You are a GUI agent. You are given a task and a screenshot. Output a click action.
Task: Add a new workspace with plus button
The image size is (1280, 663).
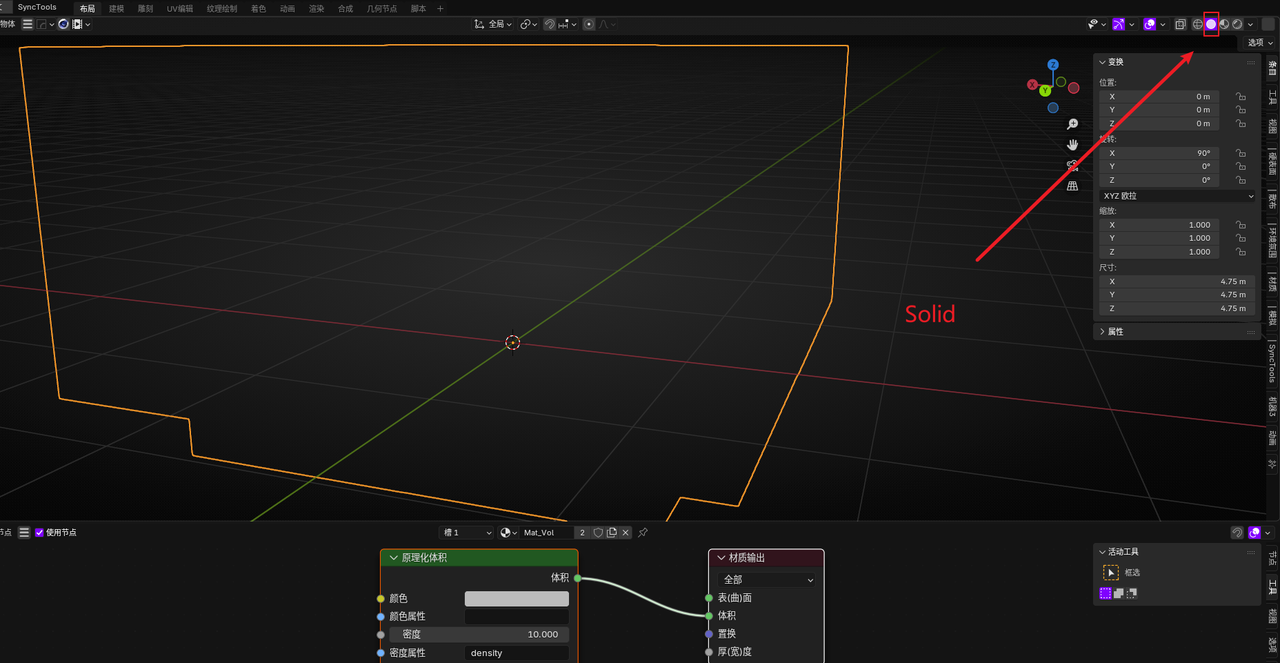pos(440,8)
